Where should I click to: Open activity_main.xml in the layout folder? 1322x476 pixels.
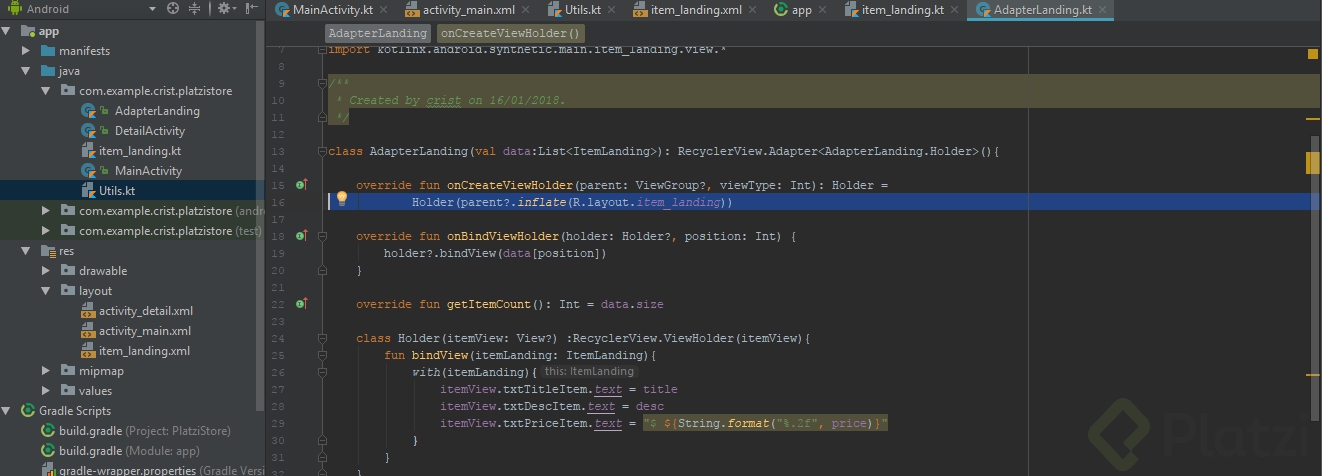coord(145,331)
